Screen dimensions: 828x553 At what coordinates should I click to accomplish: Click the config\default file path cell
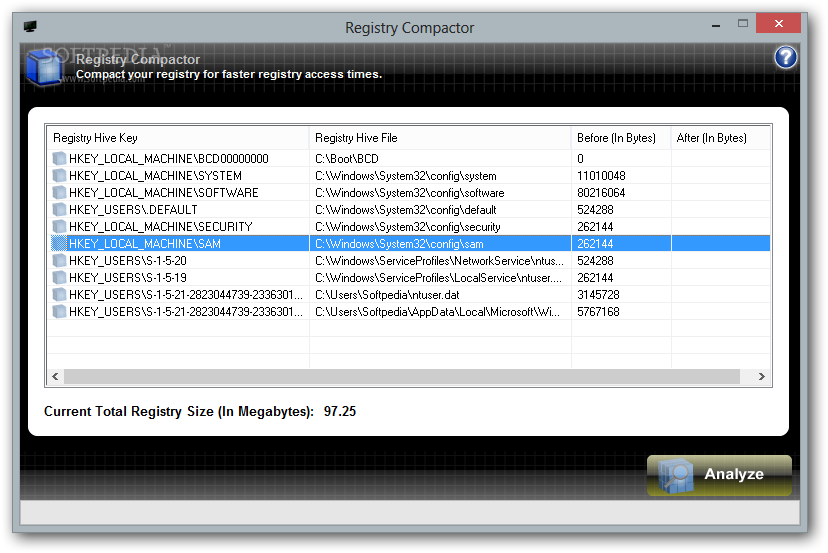[406, 210]
